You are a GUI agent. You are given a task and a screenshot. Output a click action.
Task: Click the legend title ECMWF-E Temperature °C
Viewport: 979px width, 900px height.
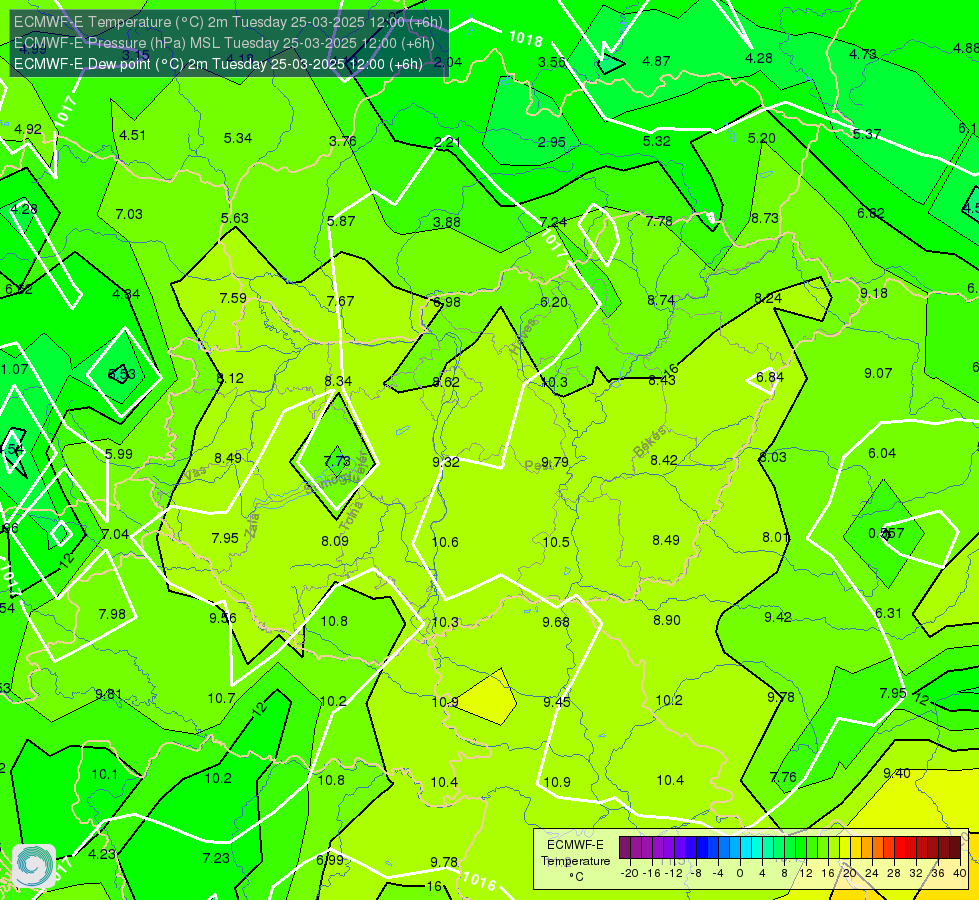(x=575, y=861)
